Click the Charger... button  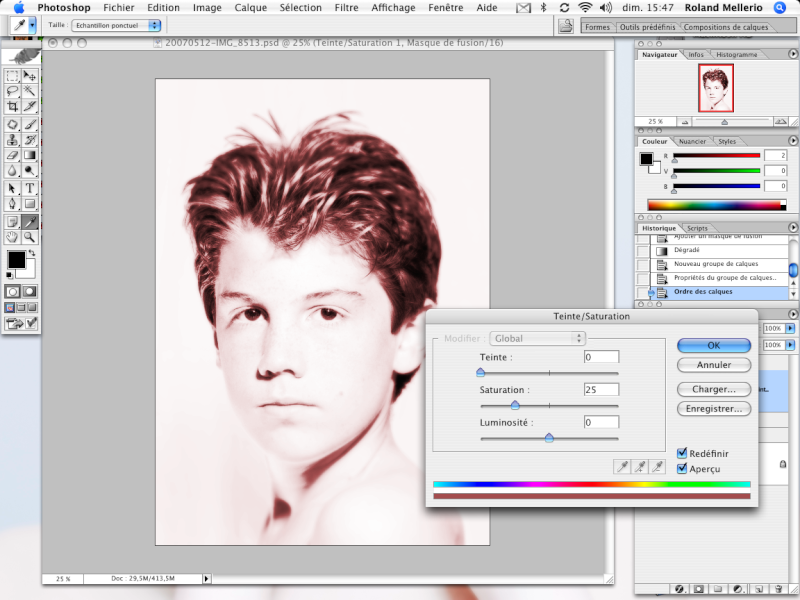(714, 389)
